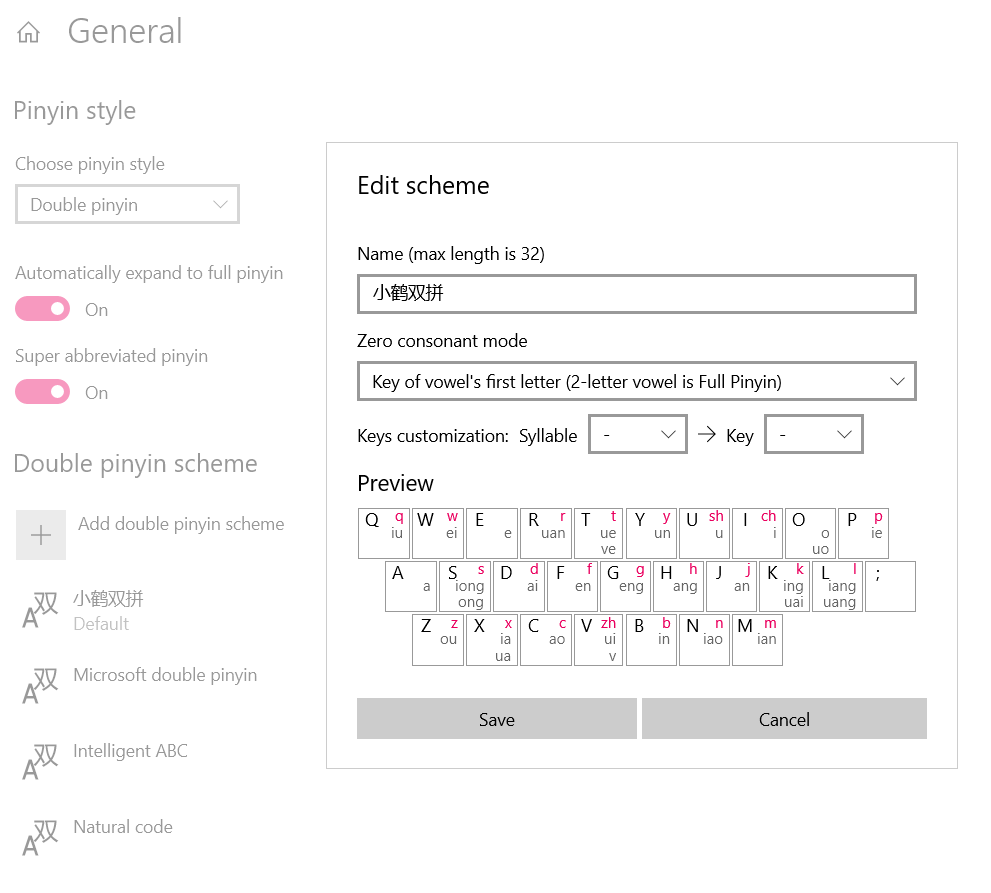Image resolution: width=991 pixels, height=893 pixels.
Task: Select the Natural code scheme entry
Action: (123, 828)
